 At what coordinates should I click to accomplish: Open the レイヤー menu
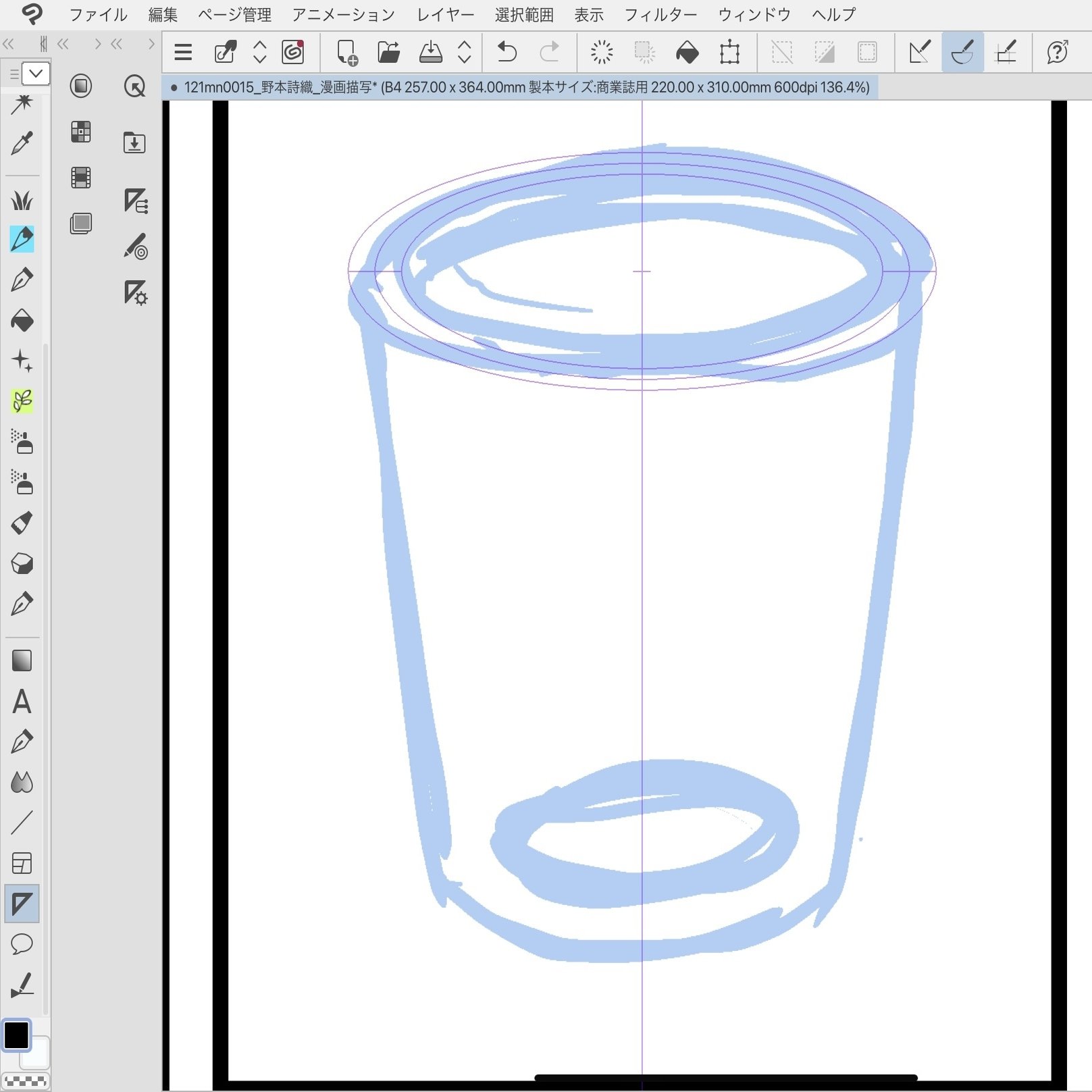(x=445, y=14)
